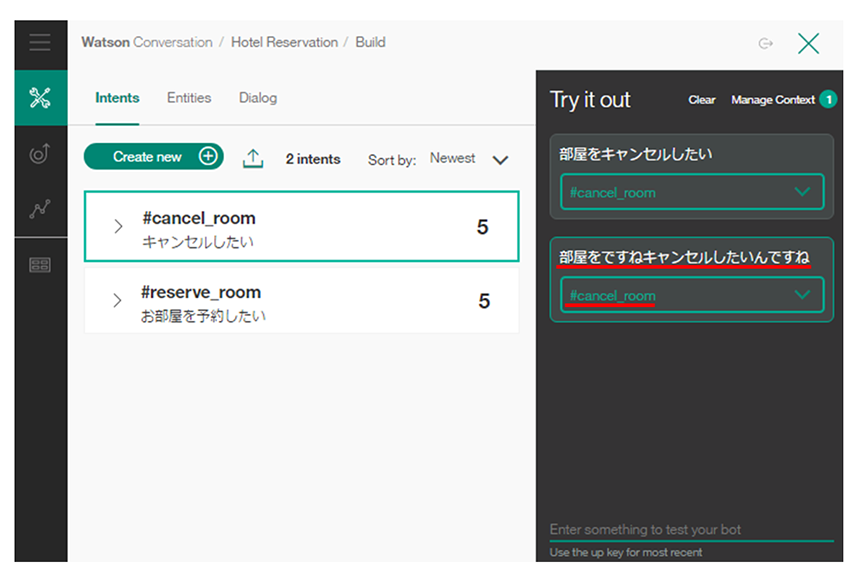Viewport: 860px width, 575px height.
Task: Open intent dropdown under 部屋をですねキャンセルしたいんですね
Action: (692, 295)
